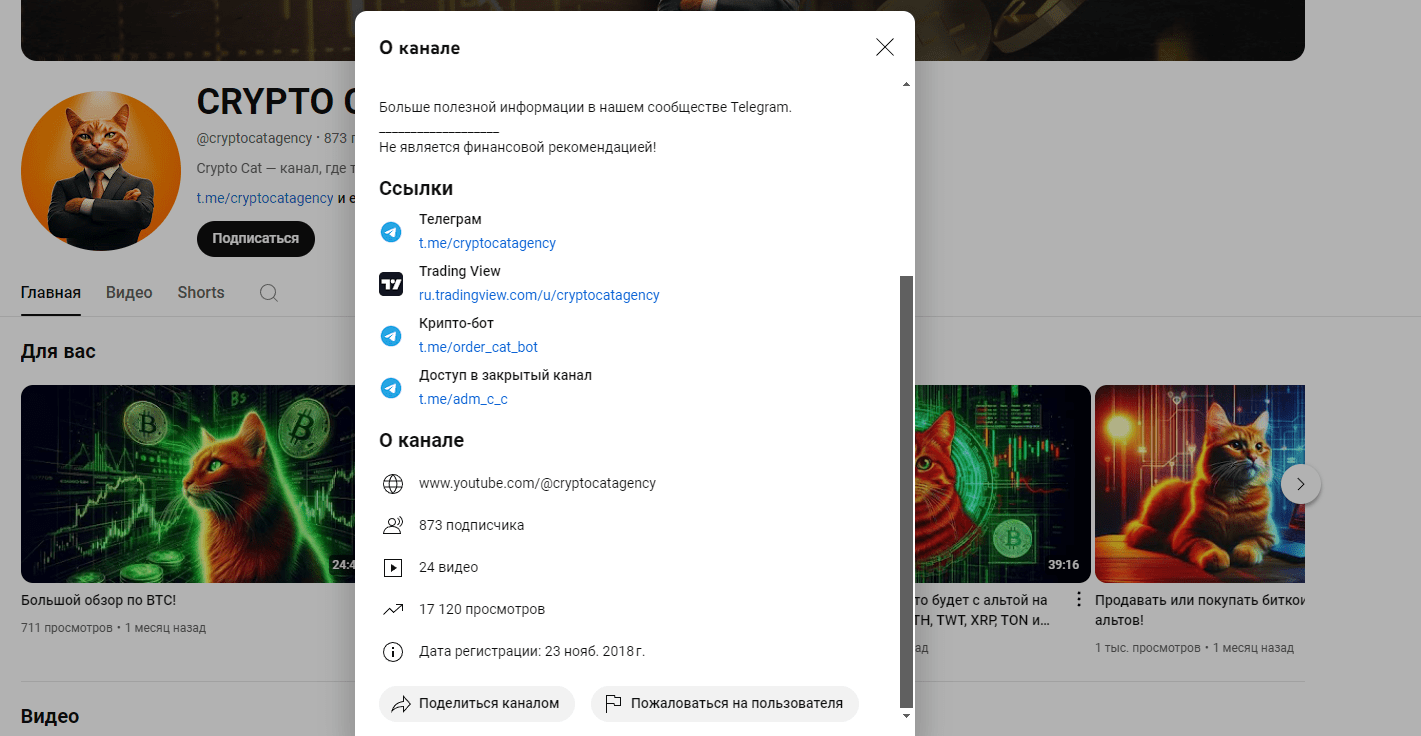Screen dimensions: 1421x736
Task: Click Не является финансовой рекомендацией text
Action: click(x=518, y=147)
